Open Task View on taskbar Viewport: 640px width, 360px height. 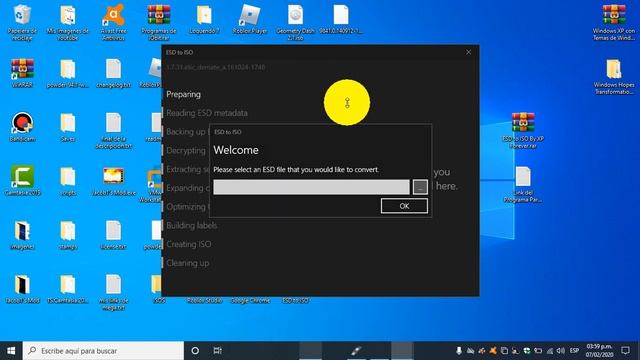click(218, 351)
